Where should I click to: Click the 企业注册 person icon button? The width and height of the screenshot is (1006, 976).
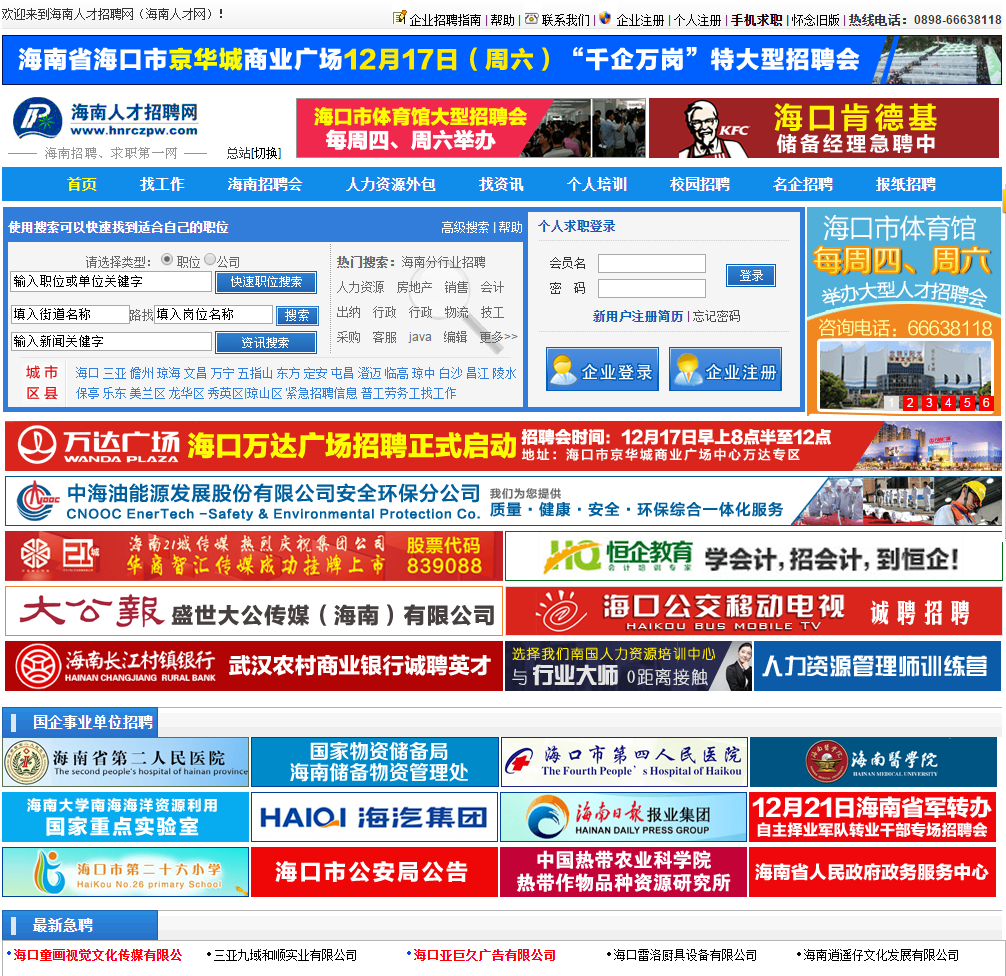[x=725, y=369]
